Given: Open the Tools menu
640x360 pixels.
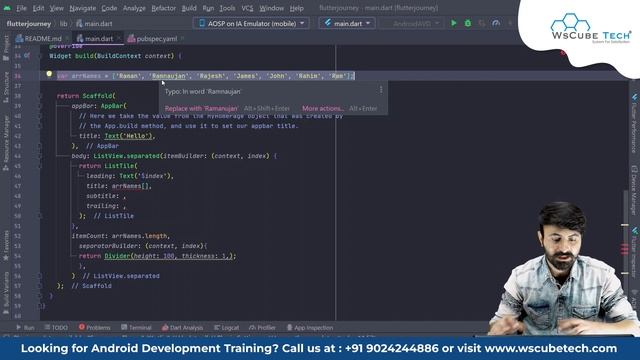Looking at the screenshot, I should point(227,8).
